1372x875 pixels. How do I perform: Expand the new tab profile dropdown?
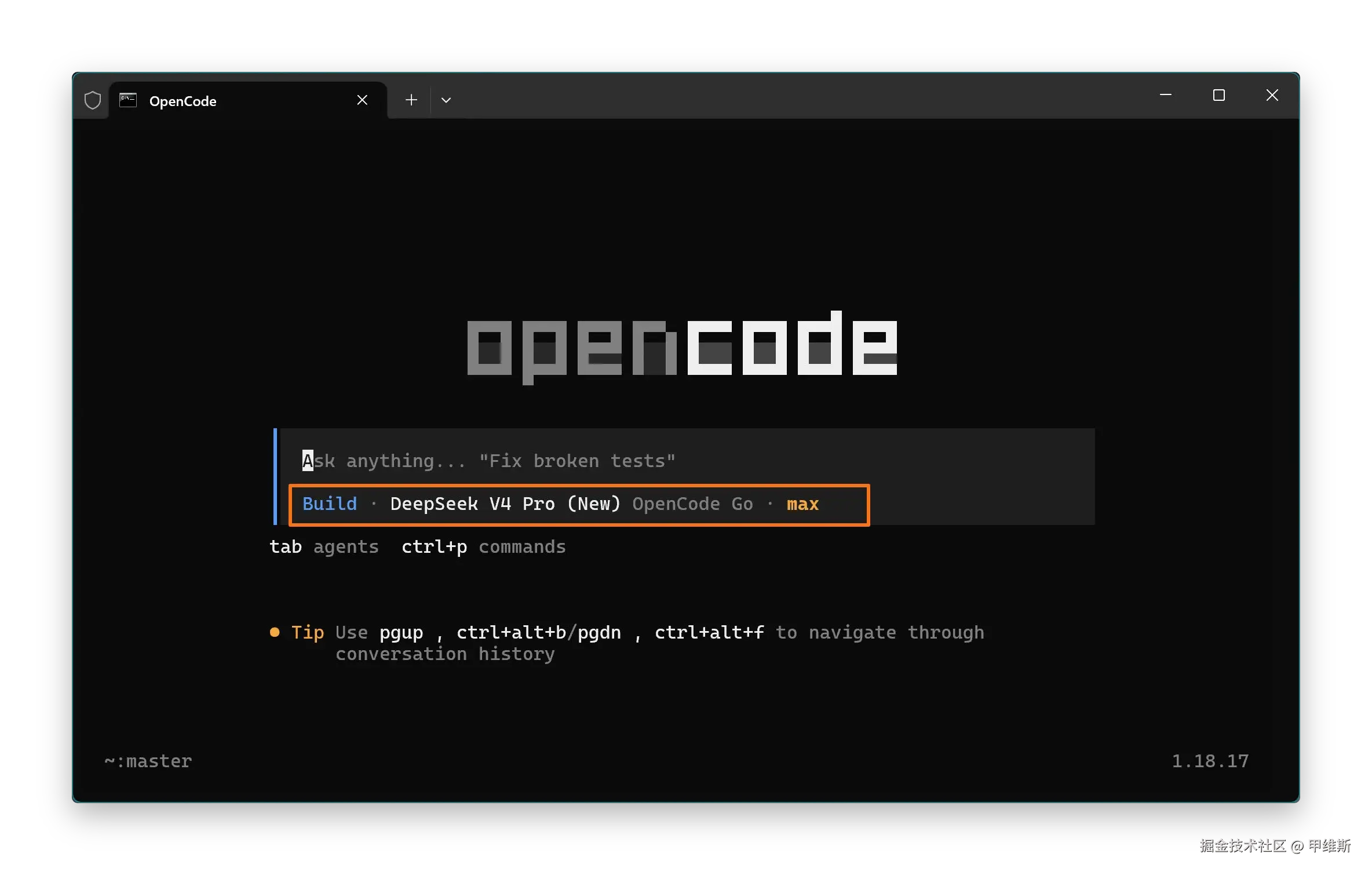(446, 100)
